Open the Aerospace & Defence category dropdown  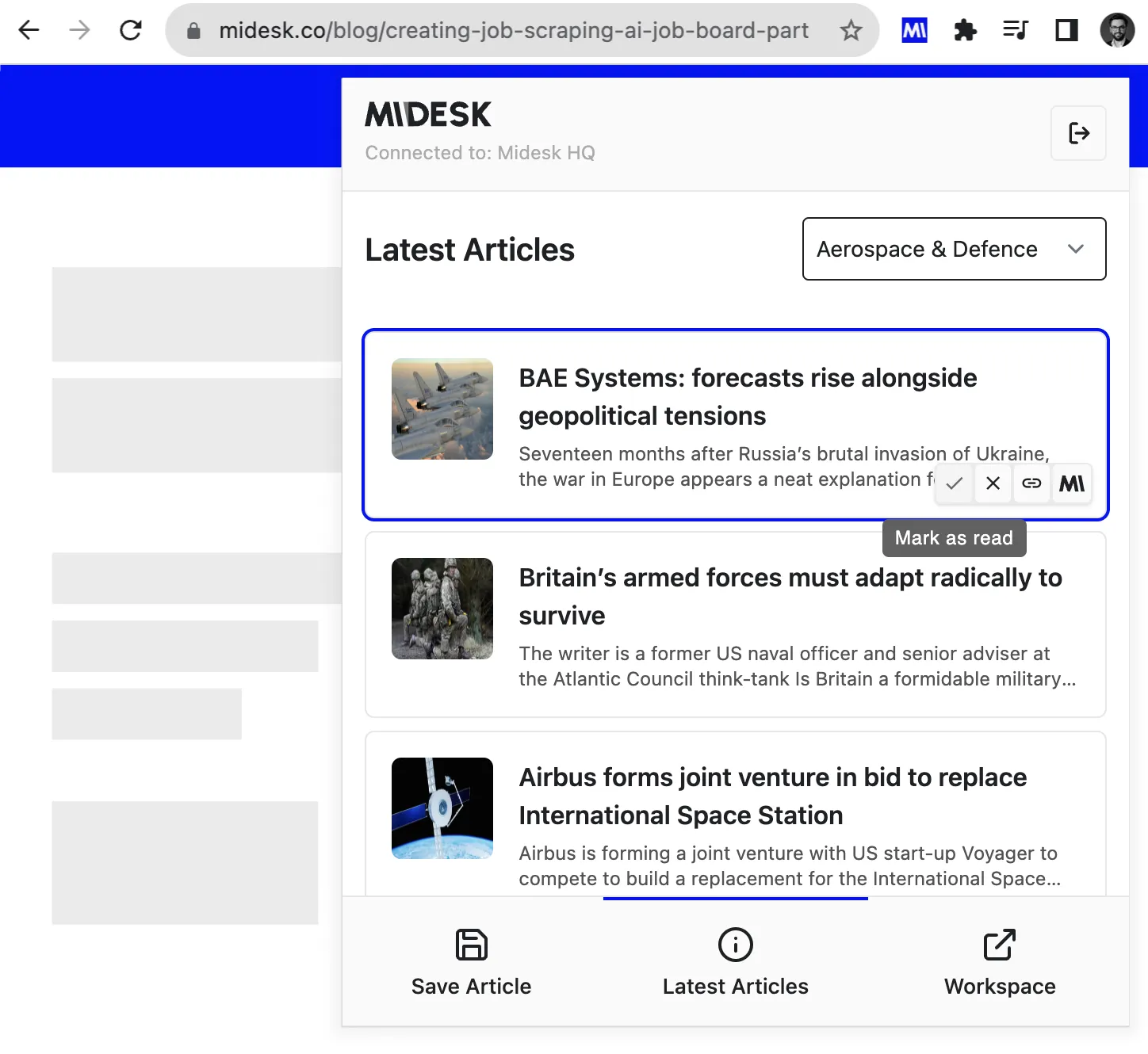point(953,249)
